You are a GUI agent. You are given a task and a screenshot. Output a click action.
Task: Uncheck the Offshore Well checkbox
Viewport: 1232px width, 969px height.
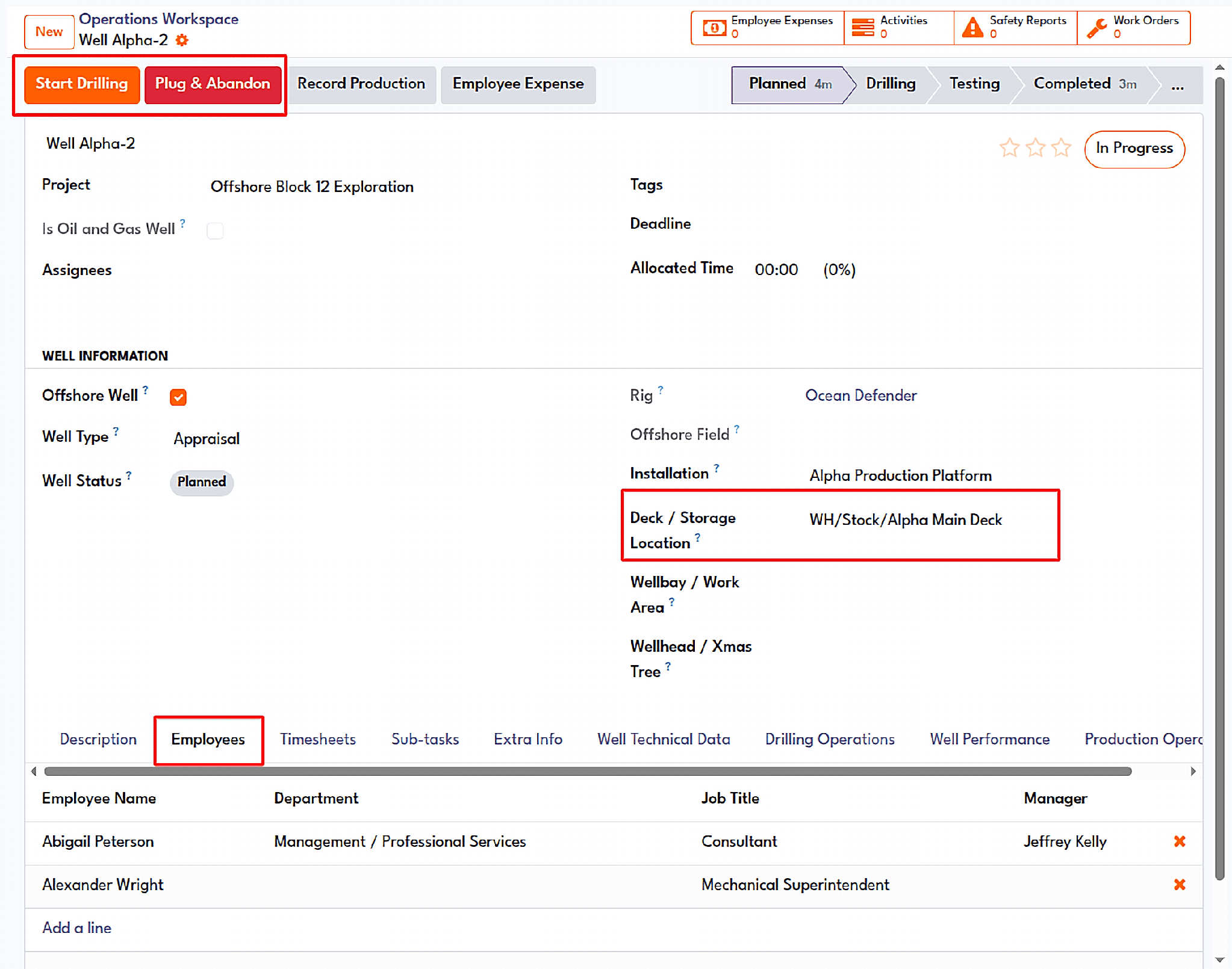coord(178,397)
